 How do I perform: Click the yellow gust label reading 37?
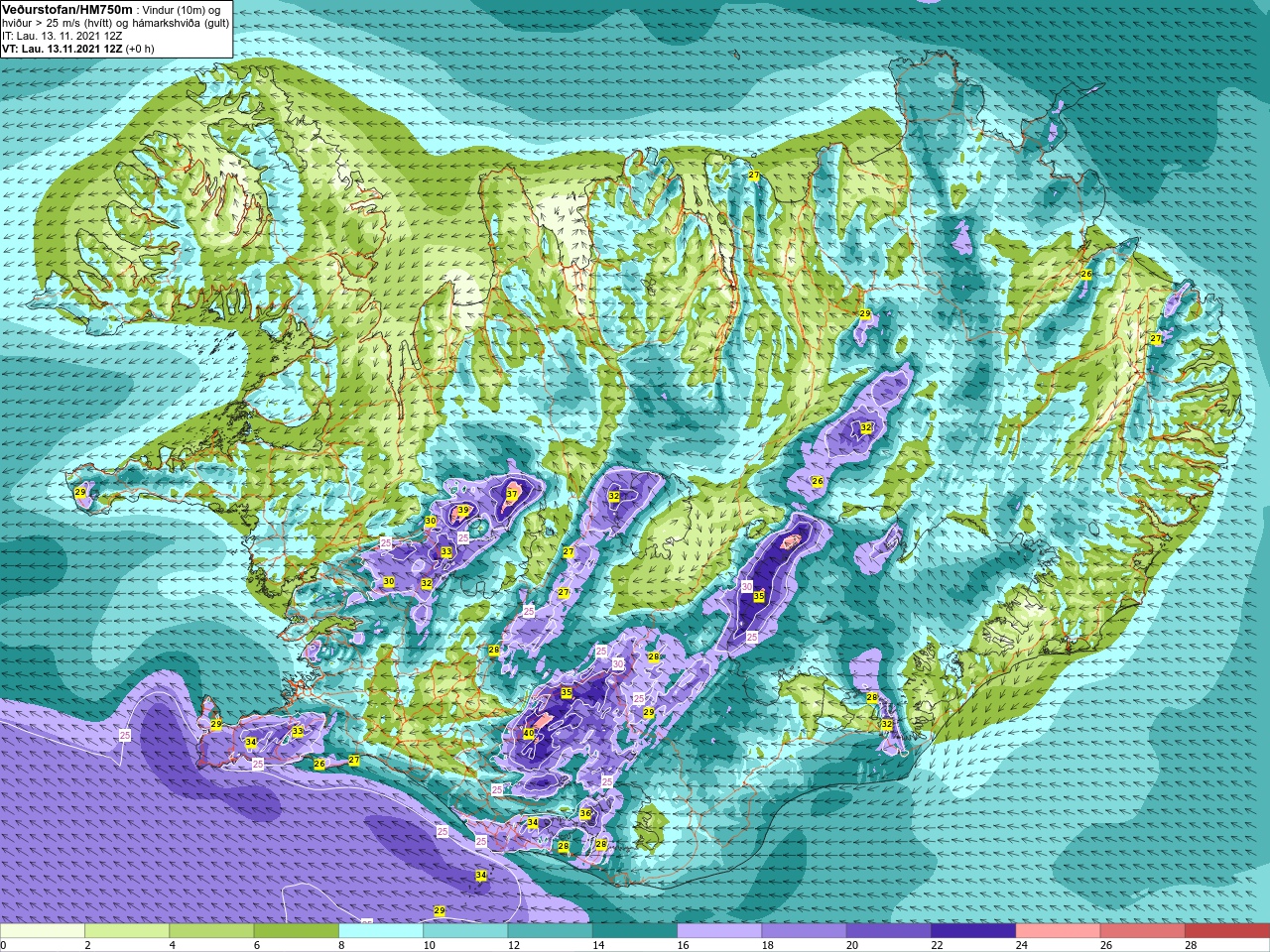pyautogui.click(x=512, y=494)
